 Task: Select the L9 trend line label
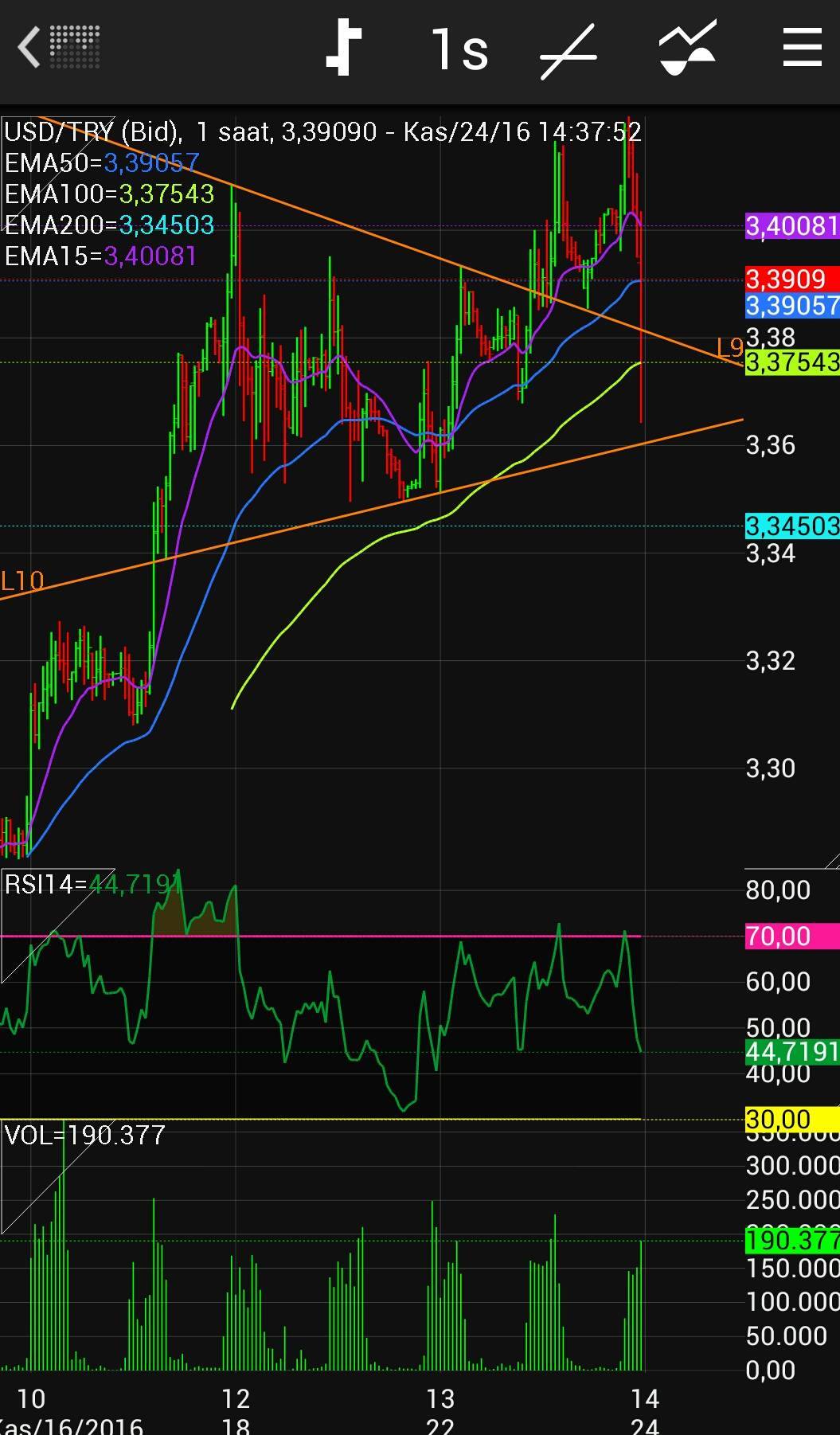729,347
